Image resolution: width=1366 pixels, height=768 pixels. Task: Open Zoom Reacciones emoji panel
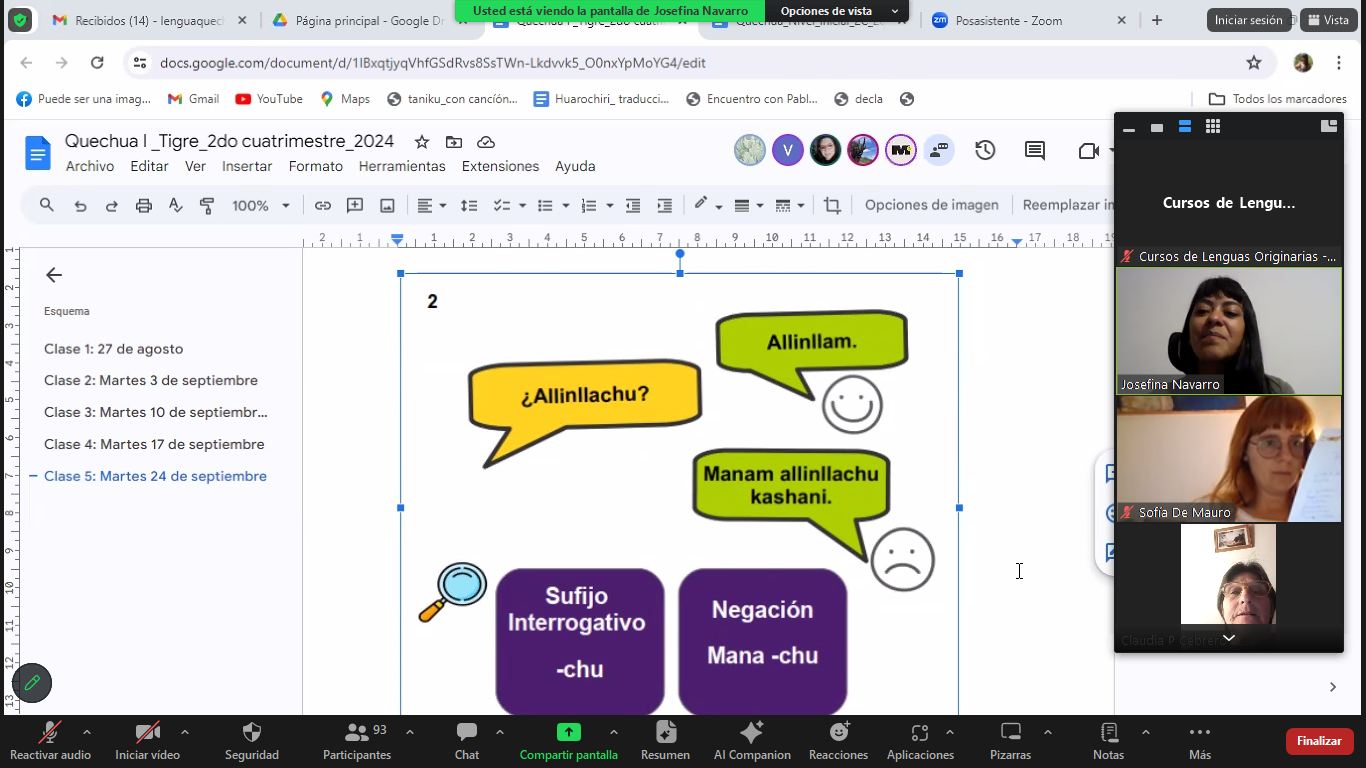[x=838, y=741]
